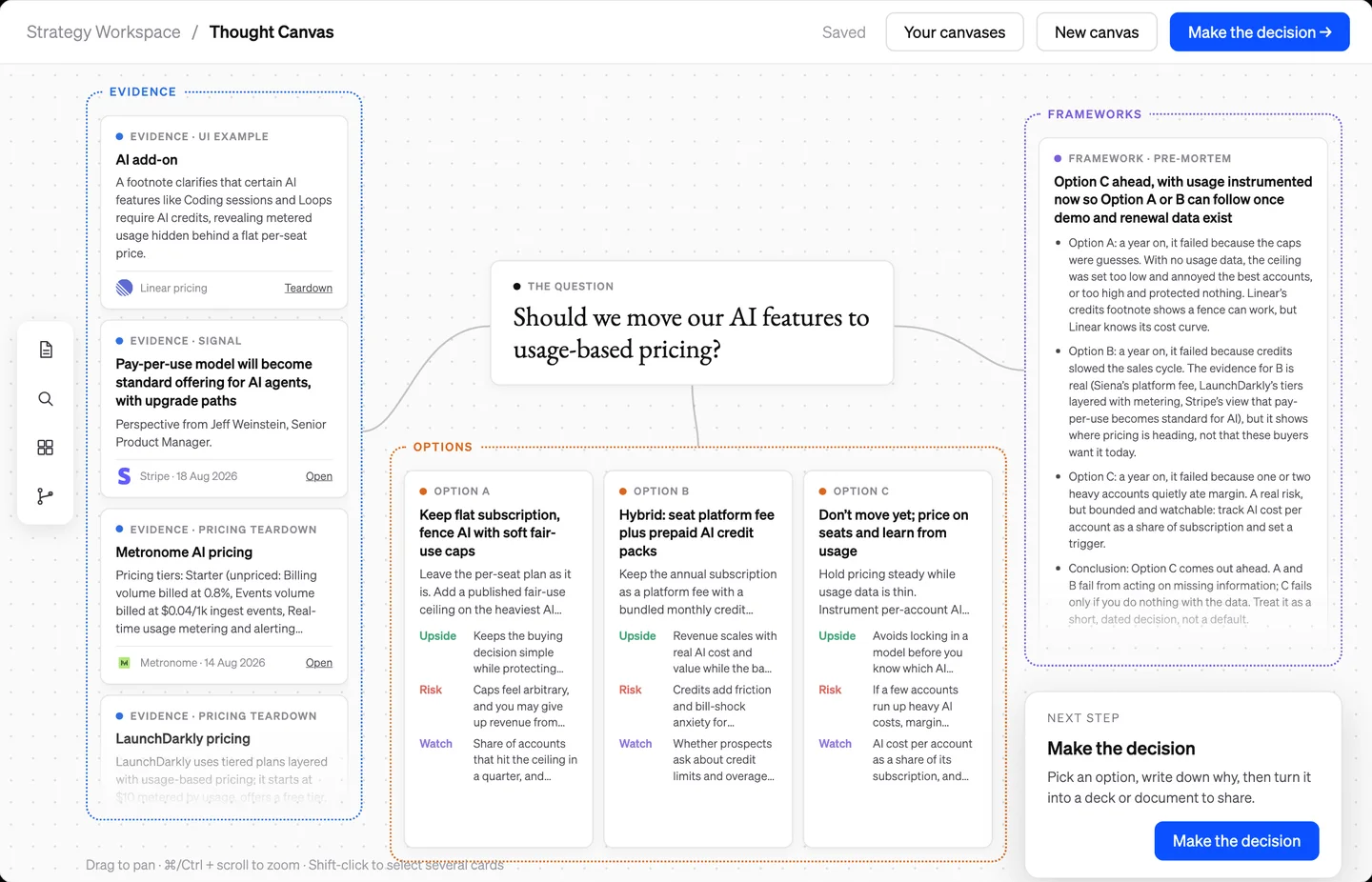Viewport: 1372px width, 882px height.
Task: Select the Option A card
Action: tap(498, 658)
